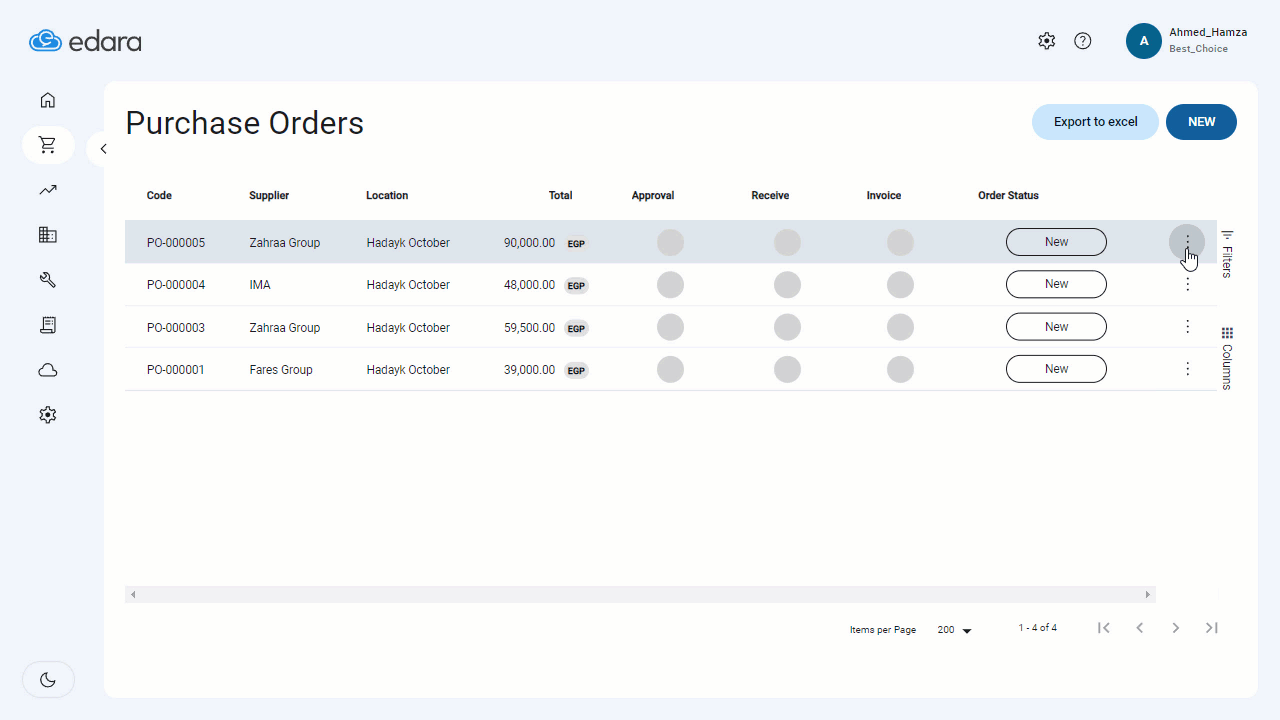This screenshot has width=1280, height=720.
Task: Open the Filters side panel
Action: 1227,253
